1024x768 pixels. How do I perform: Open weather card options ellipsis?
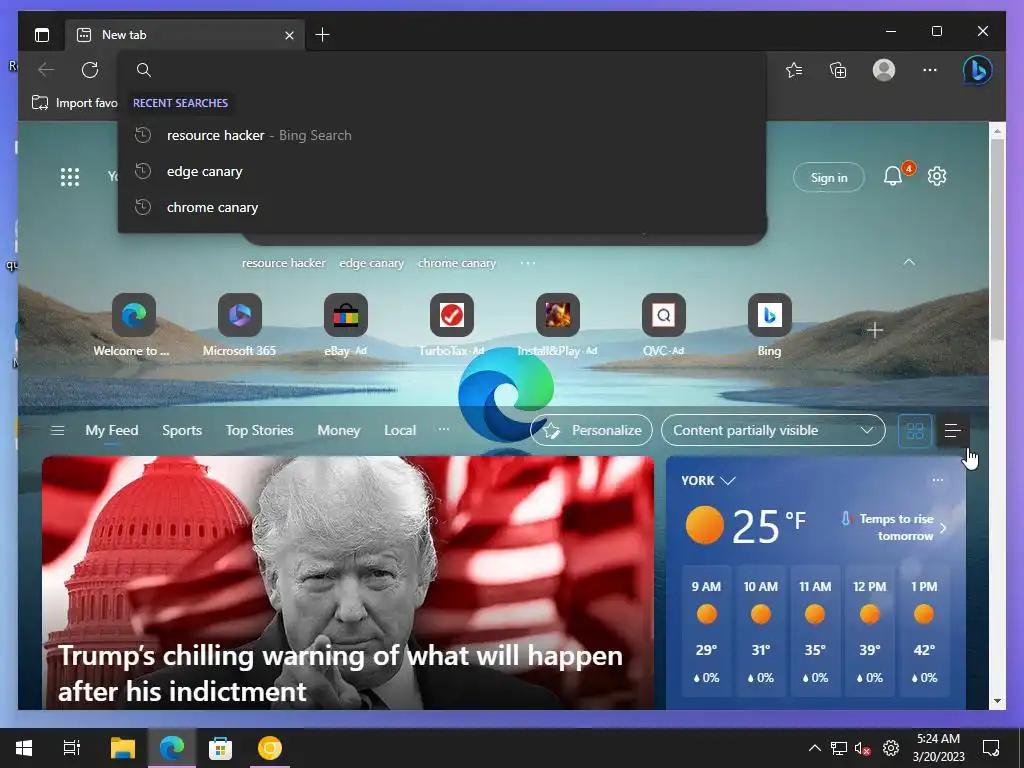coord(938,480)
